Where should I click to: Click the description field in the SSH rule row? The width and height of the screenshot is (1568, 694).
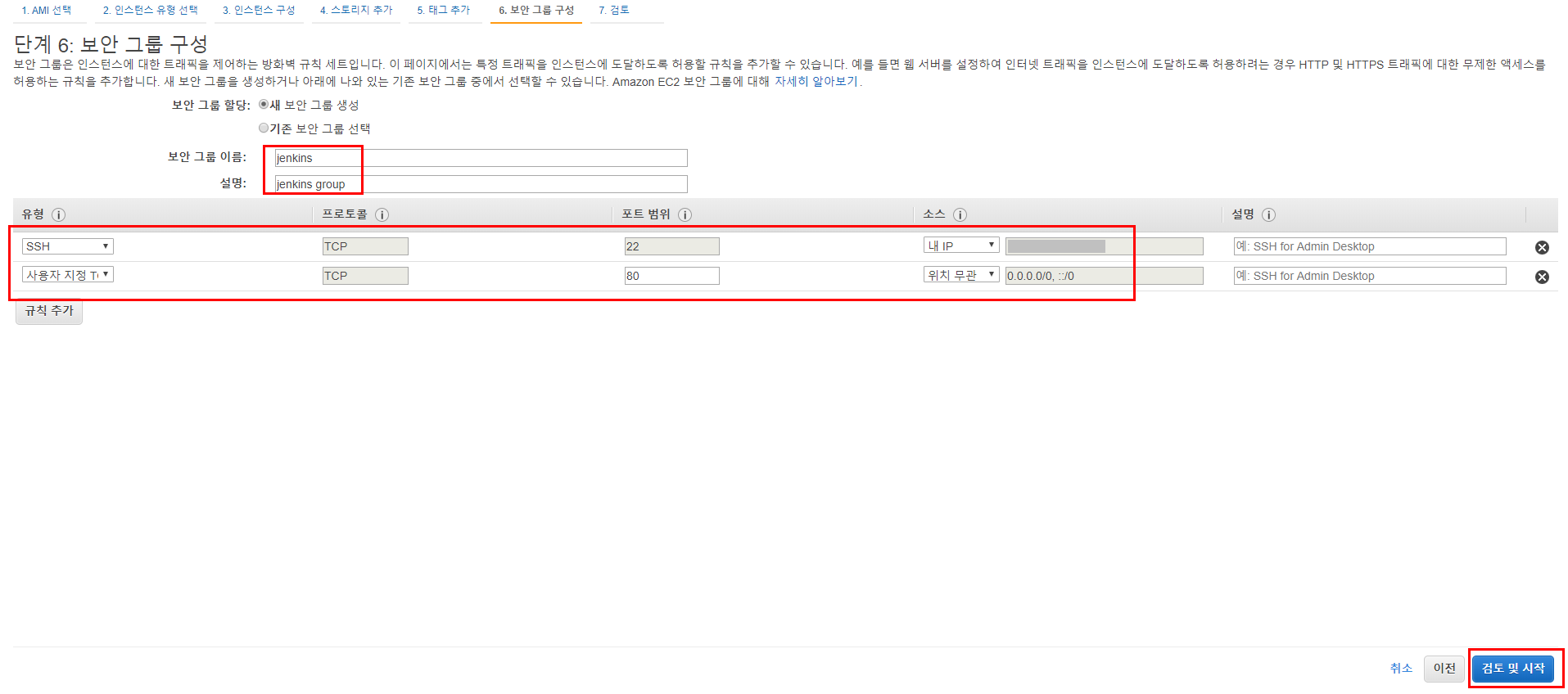click(x=1370, y=246)
